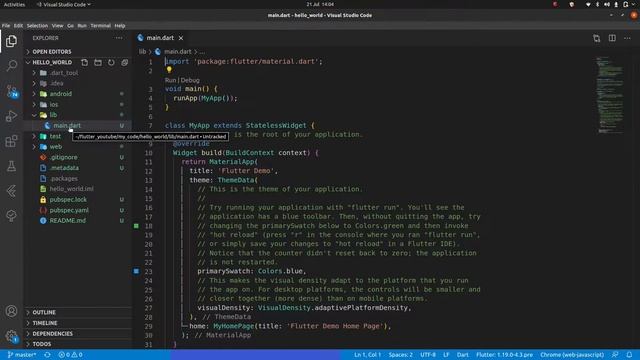Viewport: 640px width, 360px height.
Task: Select the main.dart editor tab
Action: (x=160, y=38)
